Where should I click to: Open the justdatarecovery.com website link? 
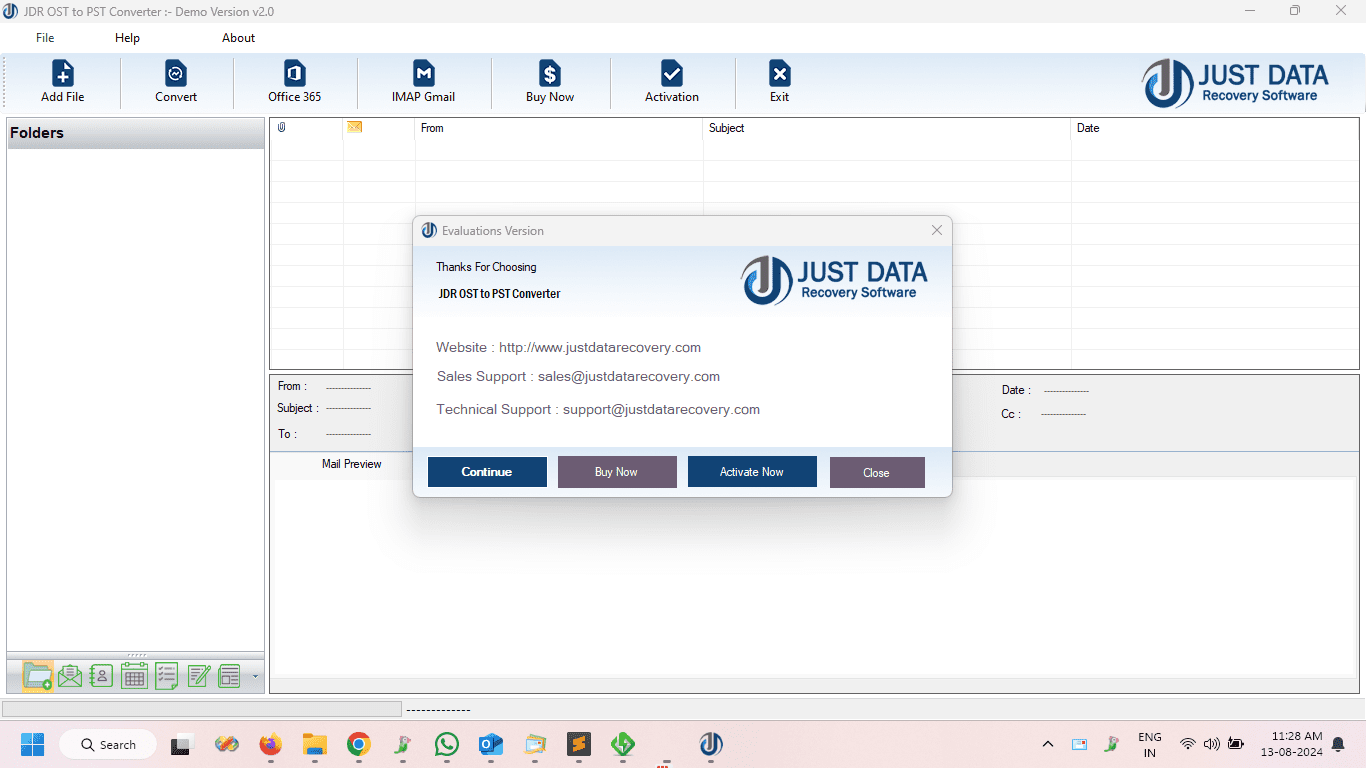coord(599,347)
